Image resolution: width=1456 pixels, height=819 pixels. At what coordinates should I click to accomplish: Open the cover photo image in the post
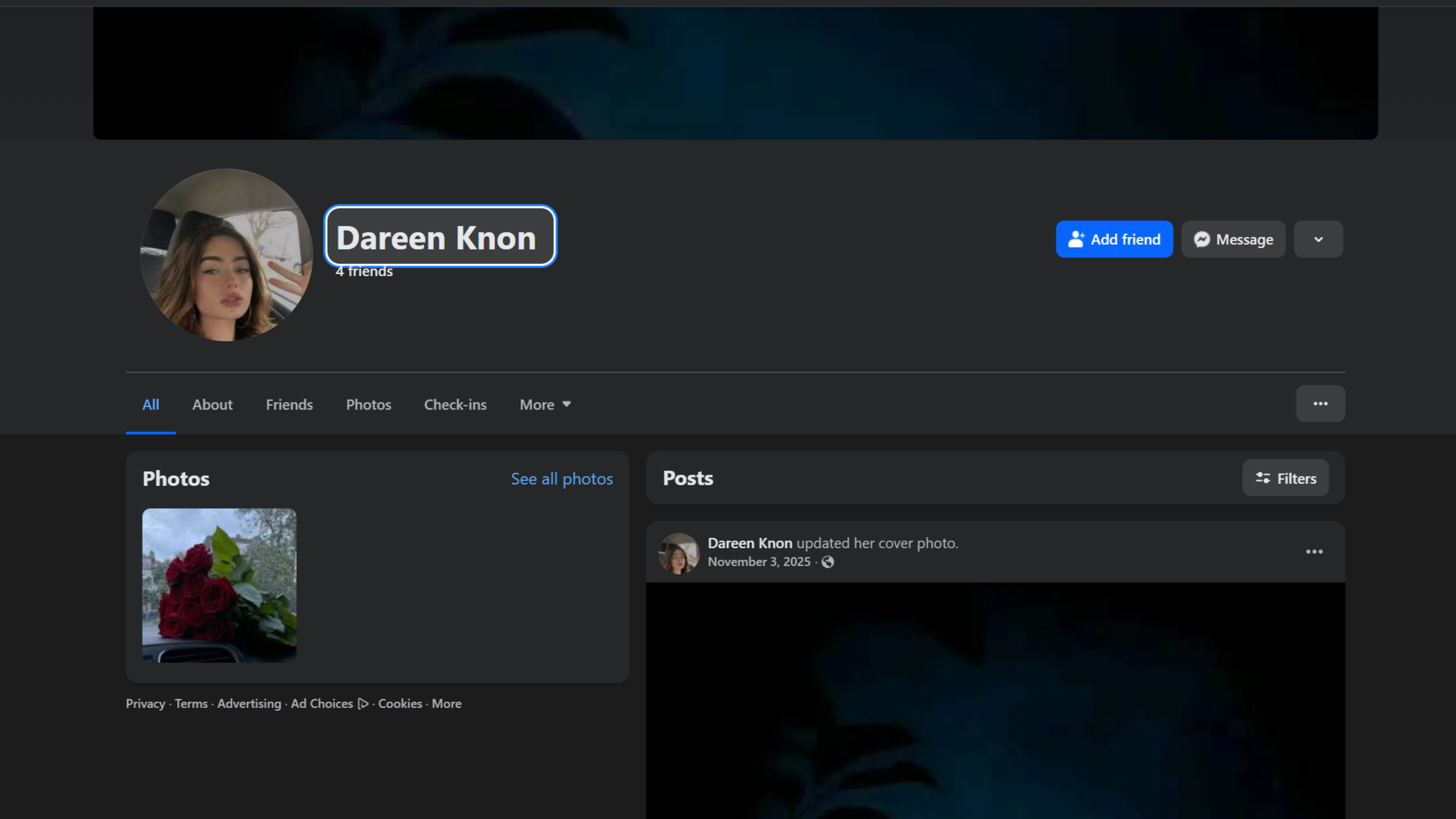[995, 700]
